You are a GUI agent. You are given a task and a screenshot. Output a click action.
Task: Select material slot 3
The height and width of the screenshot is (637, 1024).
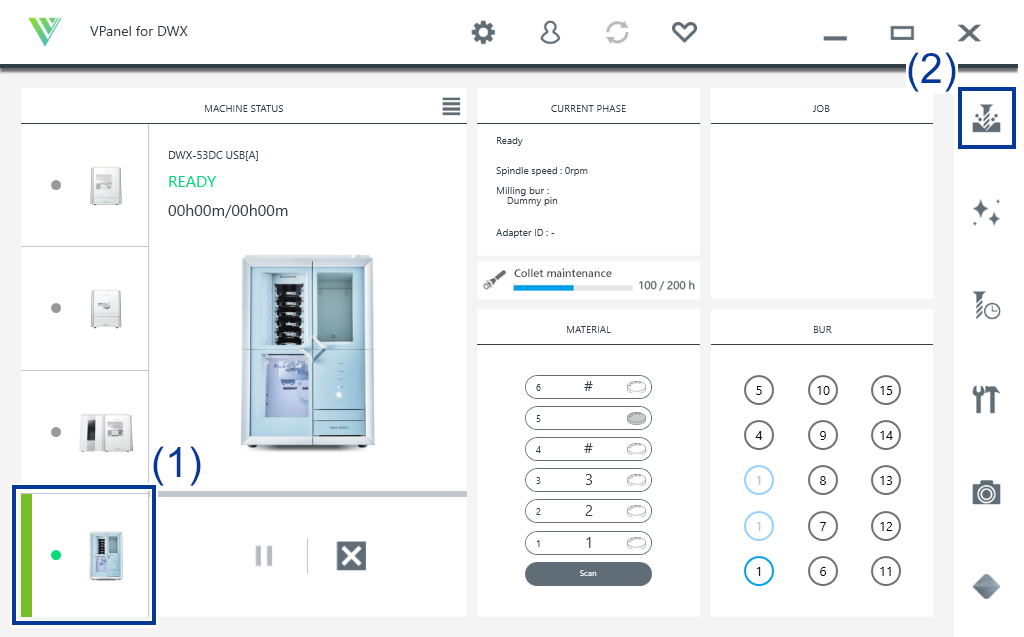pyautogui.click(x=588, y=480)
